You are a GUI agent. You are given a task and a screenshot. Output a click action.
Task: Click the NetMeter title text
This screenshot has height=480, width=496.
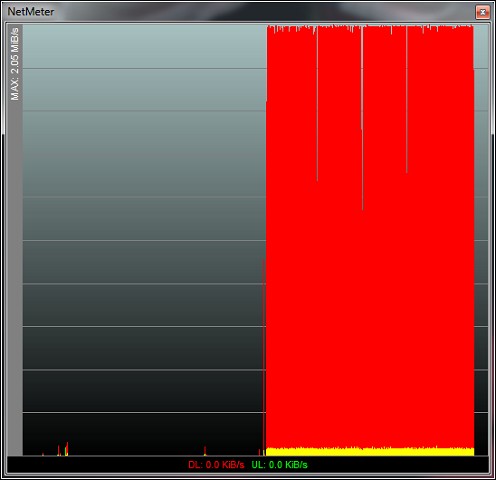31,12
